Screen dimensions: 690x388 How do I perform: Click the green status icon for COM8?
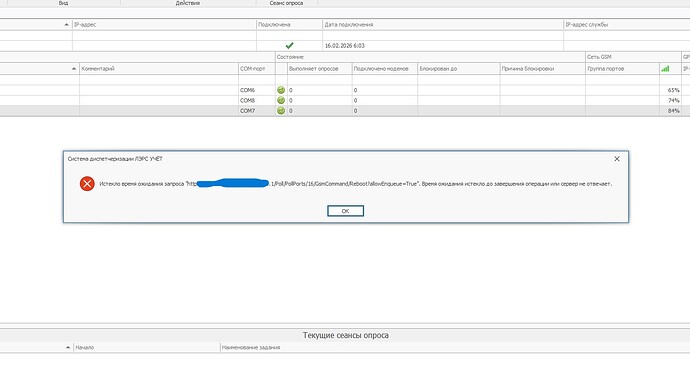281,100
